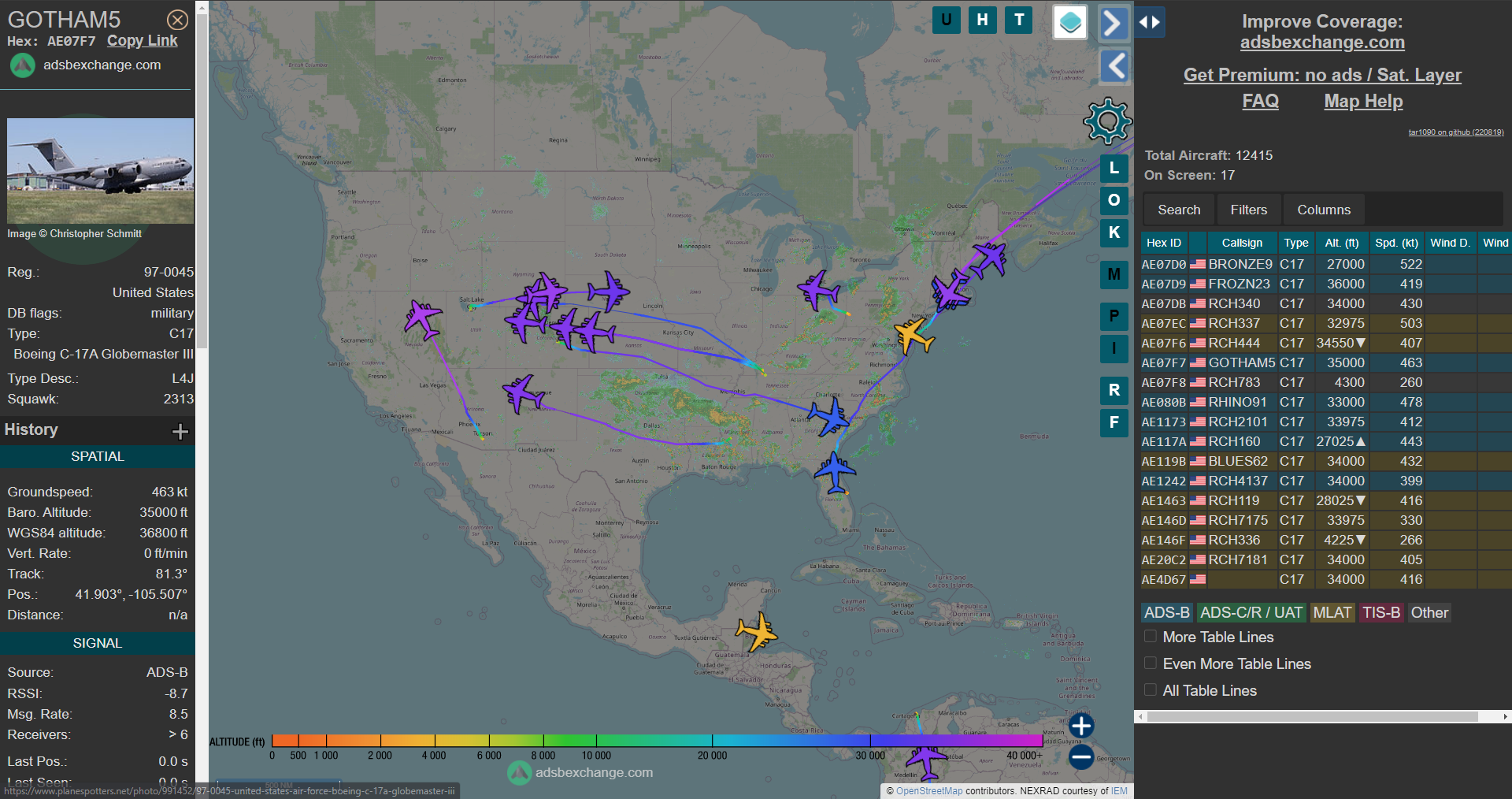The height and width of the screenshot is (799, 1512).
Task: Sort table by Alt. (ft) column
Action: (x=1341, y=243)
